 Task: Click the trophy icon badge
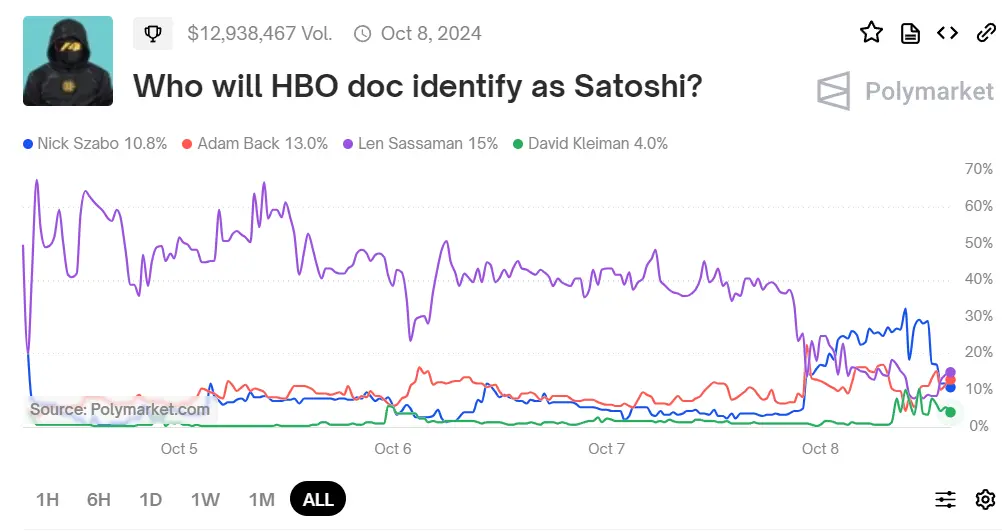(x=153, y=33)
